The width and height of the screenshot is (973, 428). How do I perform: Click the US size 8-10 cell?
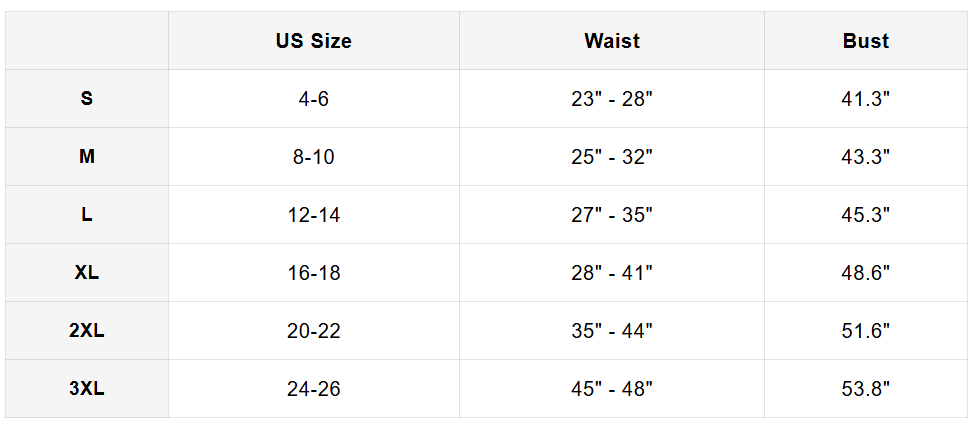[313, 157]
